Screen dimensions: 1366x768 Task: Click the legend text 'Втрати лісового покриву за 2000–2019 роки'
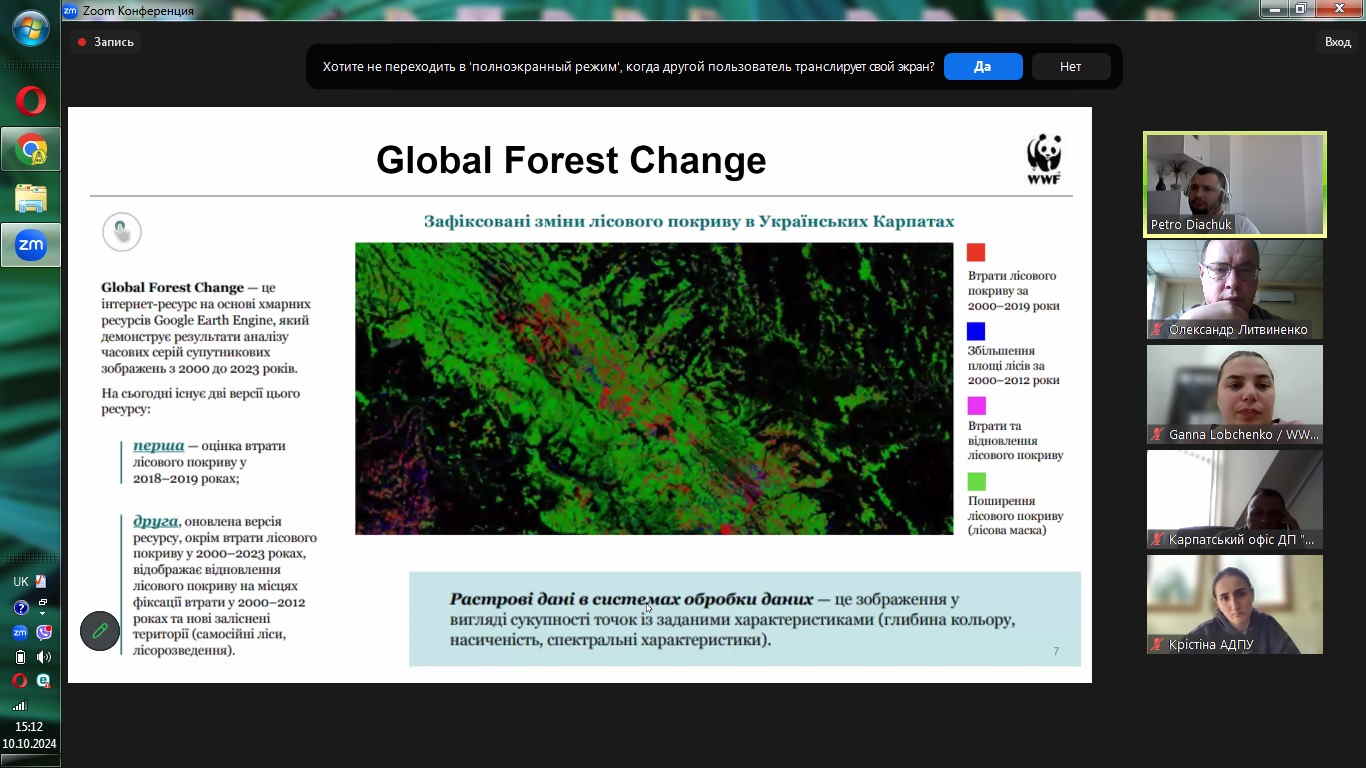click(1014, 291)
